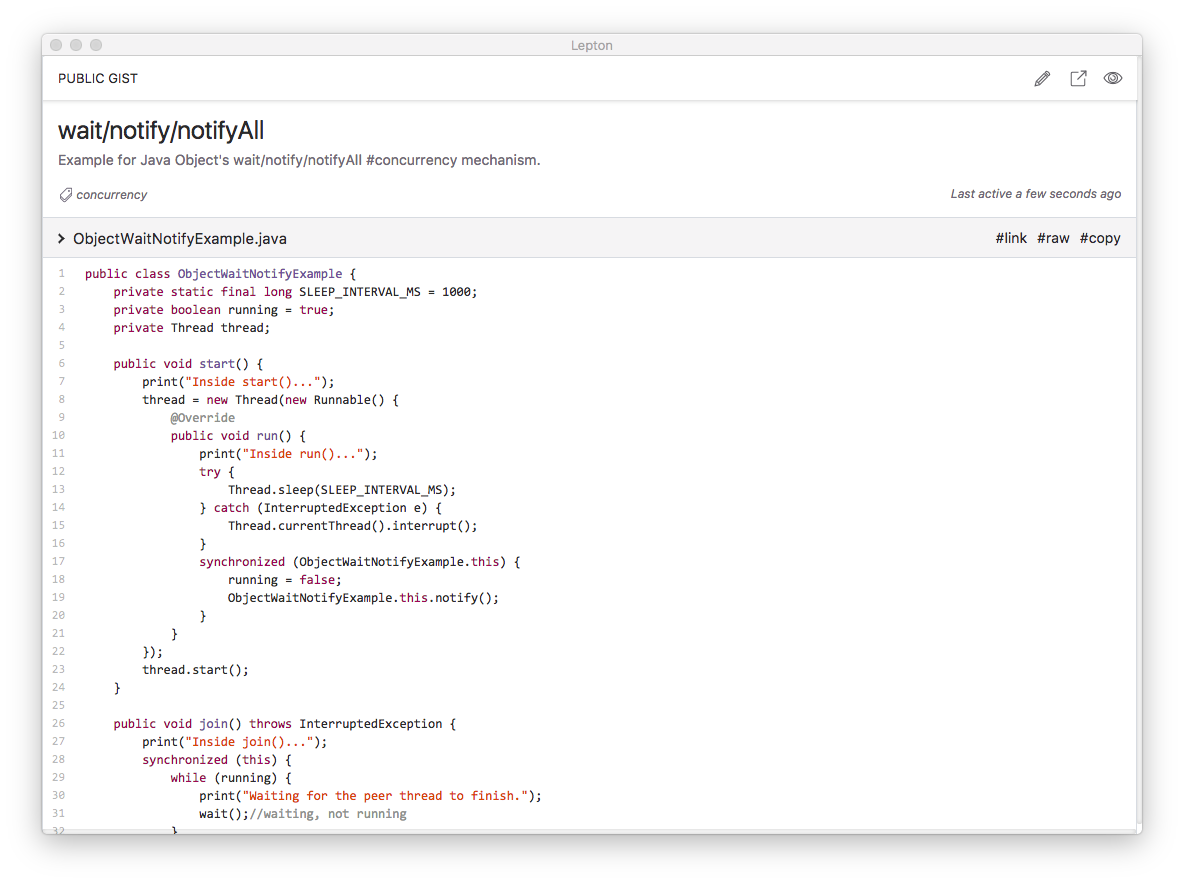
Task: Click the 'public void start() {' line
Action: pyautogui.click(x=188, y=364)
